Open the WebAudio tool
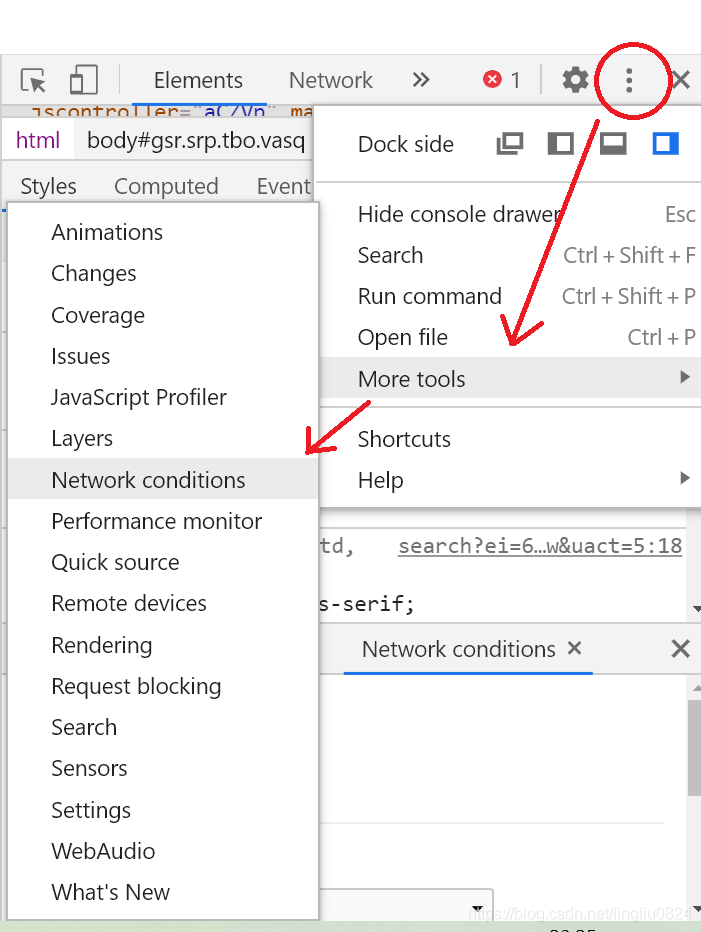 163,851
